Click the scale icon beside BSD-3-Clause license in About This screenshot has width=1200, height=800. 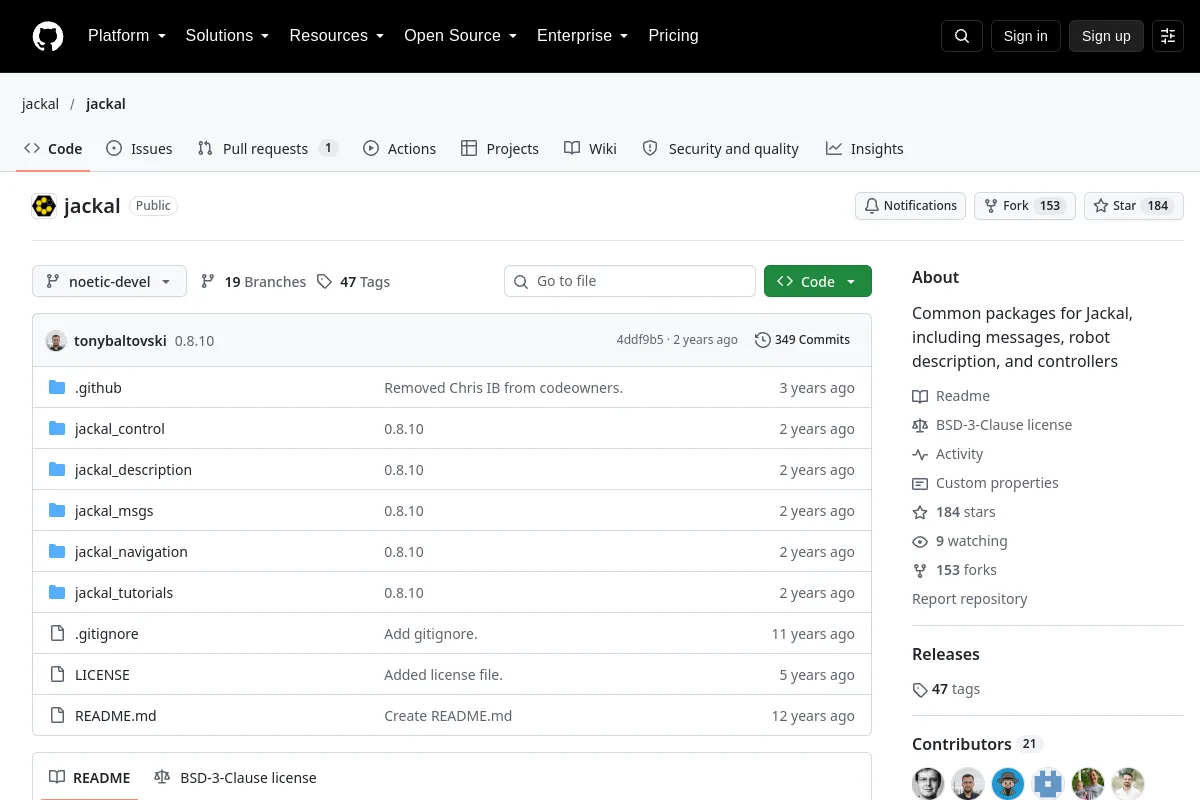pyautogui.click(x=920, y=425)
